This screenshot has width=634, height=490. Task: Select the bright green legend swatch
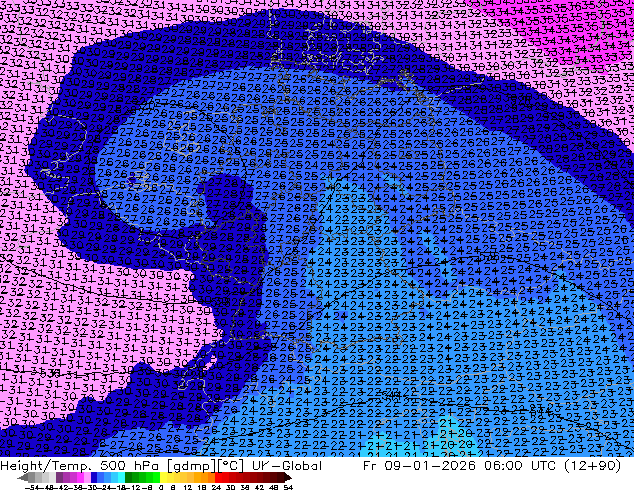156,477
